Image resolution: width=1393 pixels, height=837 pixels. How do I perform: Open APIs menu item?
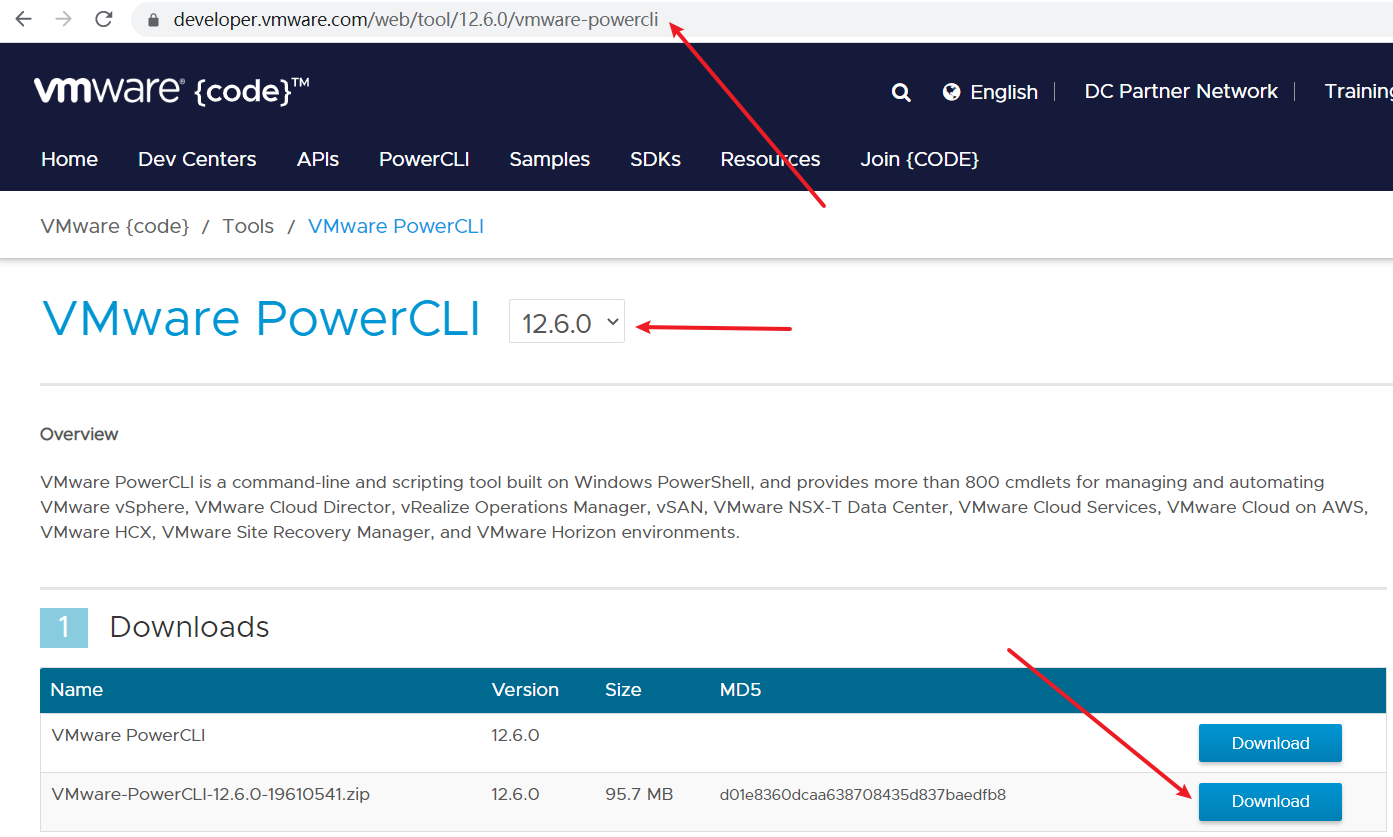(318, 159)
